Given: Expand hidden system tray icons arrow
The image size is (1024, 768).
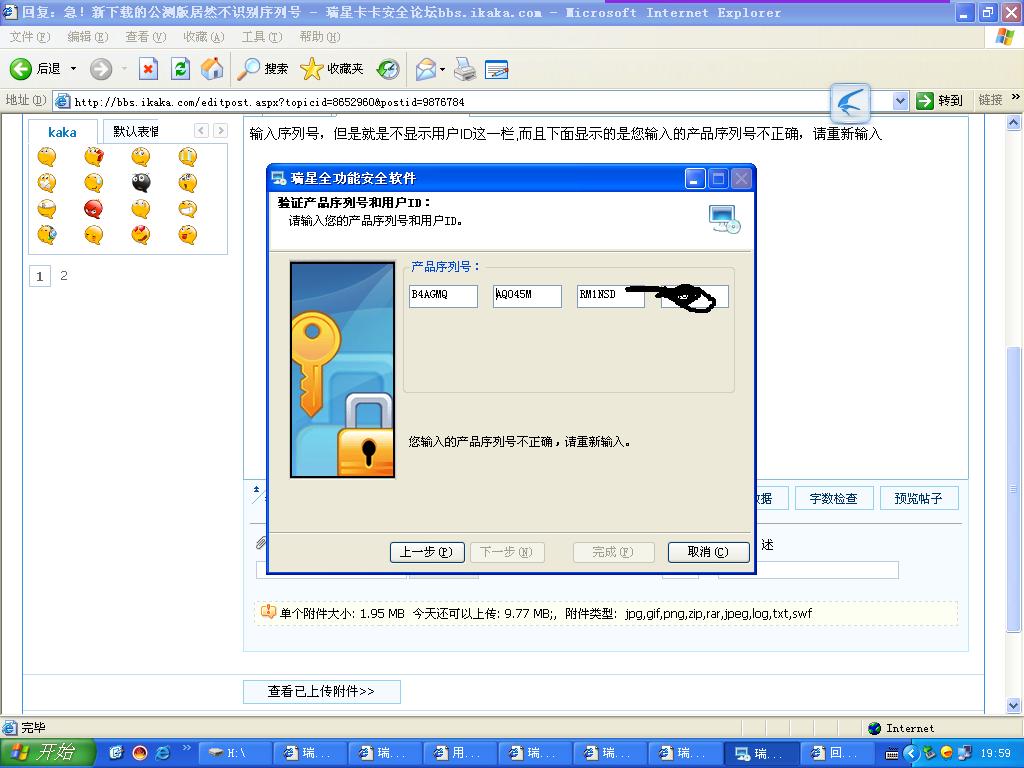Looking at the screenshot, I should pyautogui.click(x=911, y=753).
